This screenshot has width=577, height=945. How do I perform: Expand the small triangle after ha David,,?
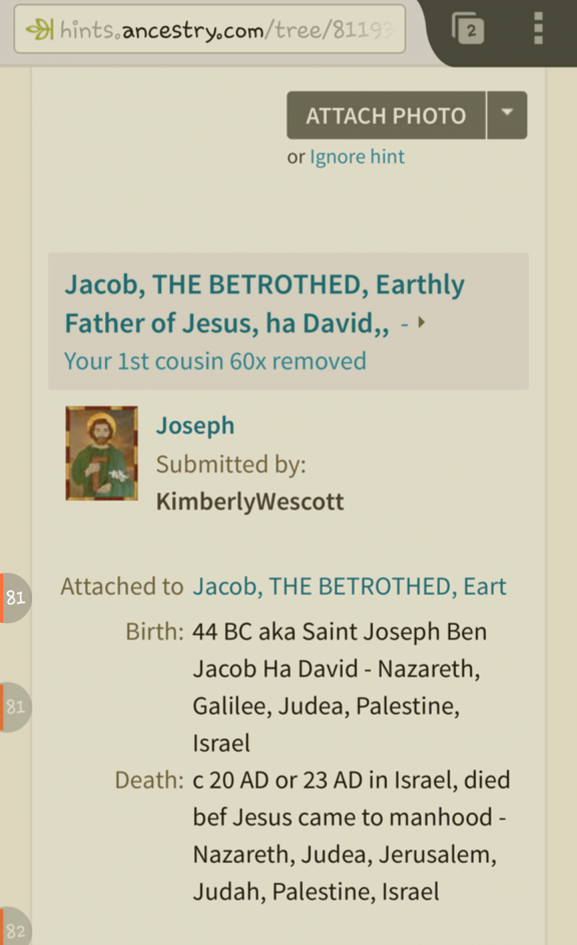[x=421, y=323]
